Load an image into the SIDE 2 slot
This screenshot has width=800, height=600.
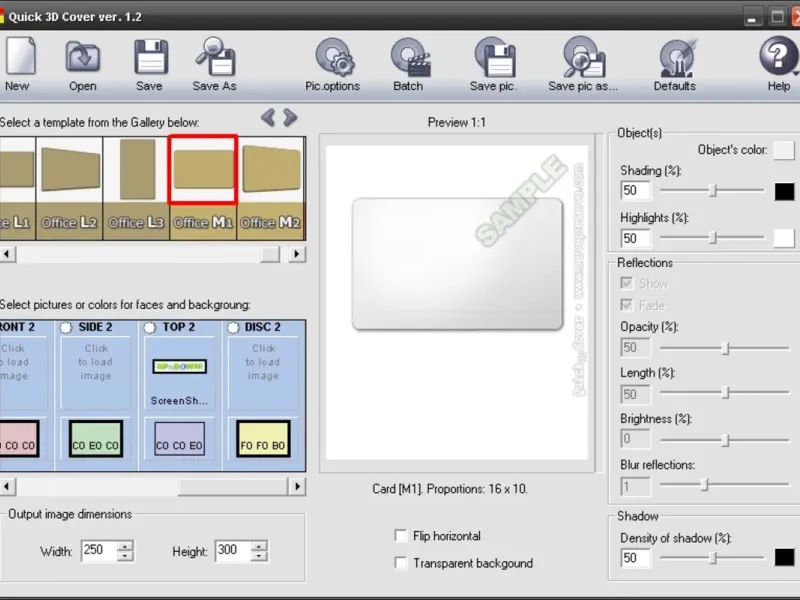click(96, 372)
